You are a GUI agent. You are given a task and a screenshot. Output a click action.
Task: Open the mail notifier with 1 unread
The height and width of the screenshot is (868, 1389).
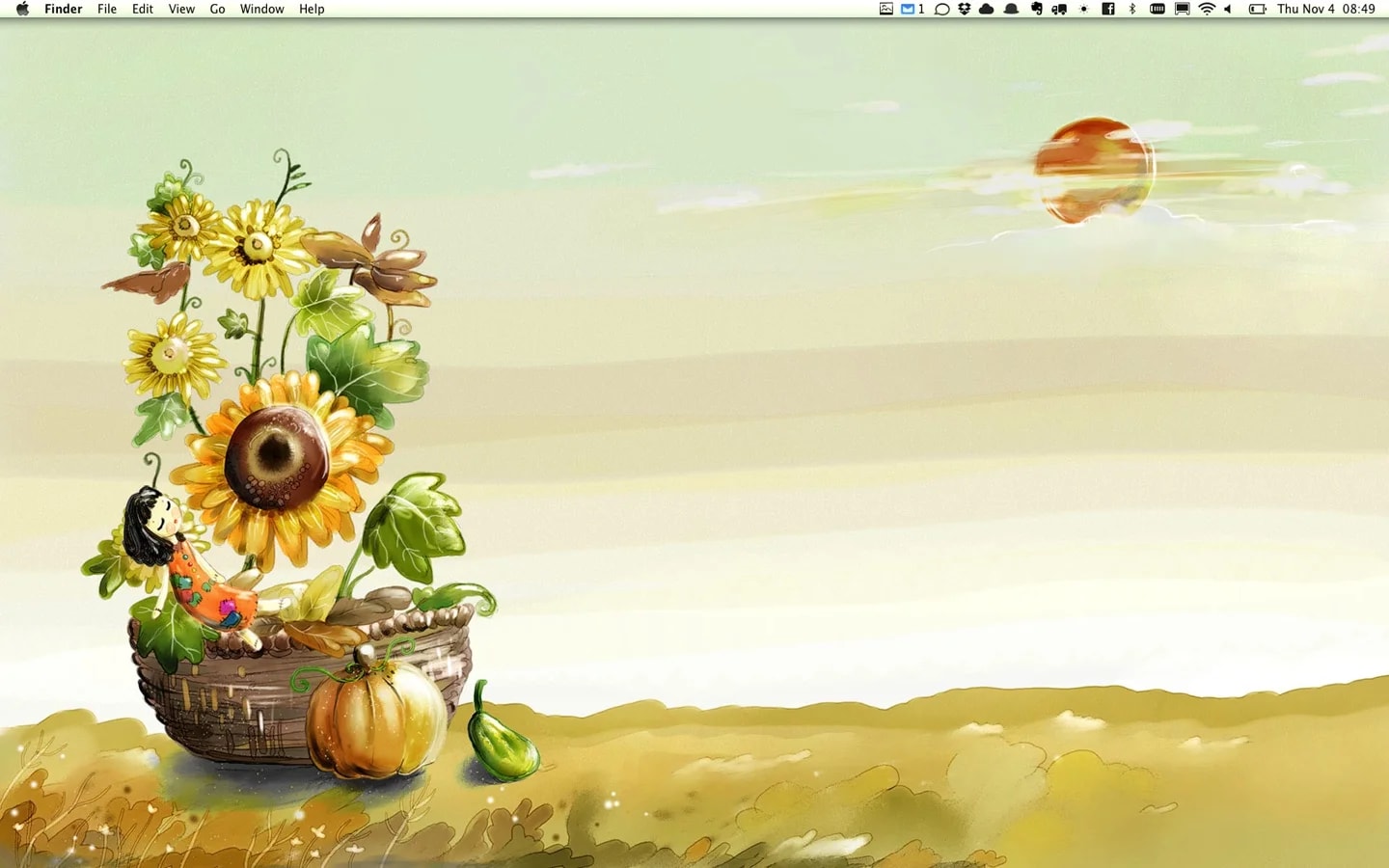pos(912,9)
